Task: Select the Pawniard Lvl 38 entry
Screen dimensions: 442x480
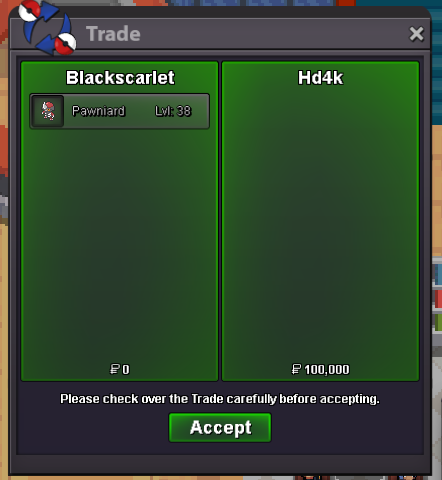Action: [120, 111]
